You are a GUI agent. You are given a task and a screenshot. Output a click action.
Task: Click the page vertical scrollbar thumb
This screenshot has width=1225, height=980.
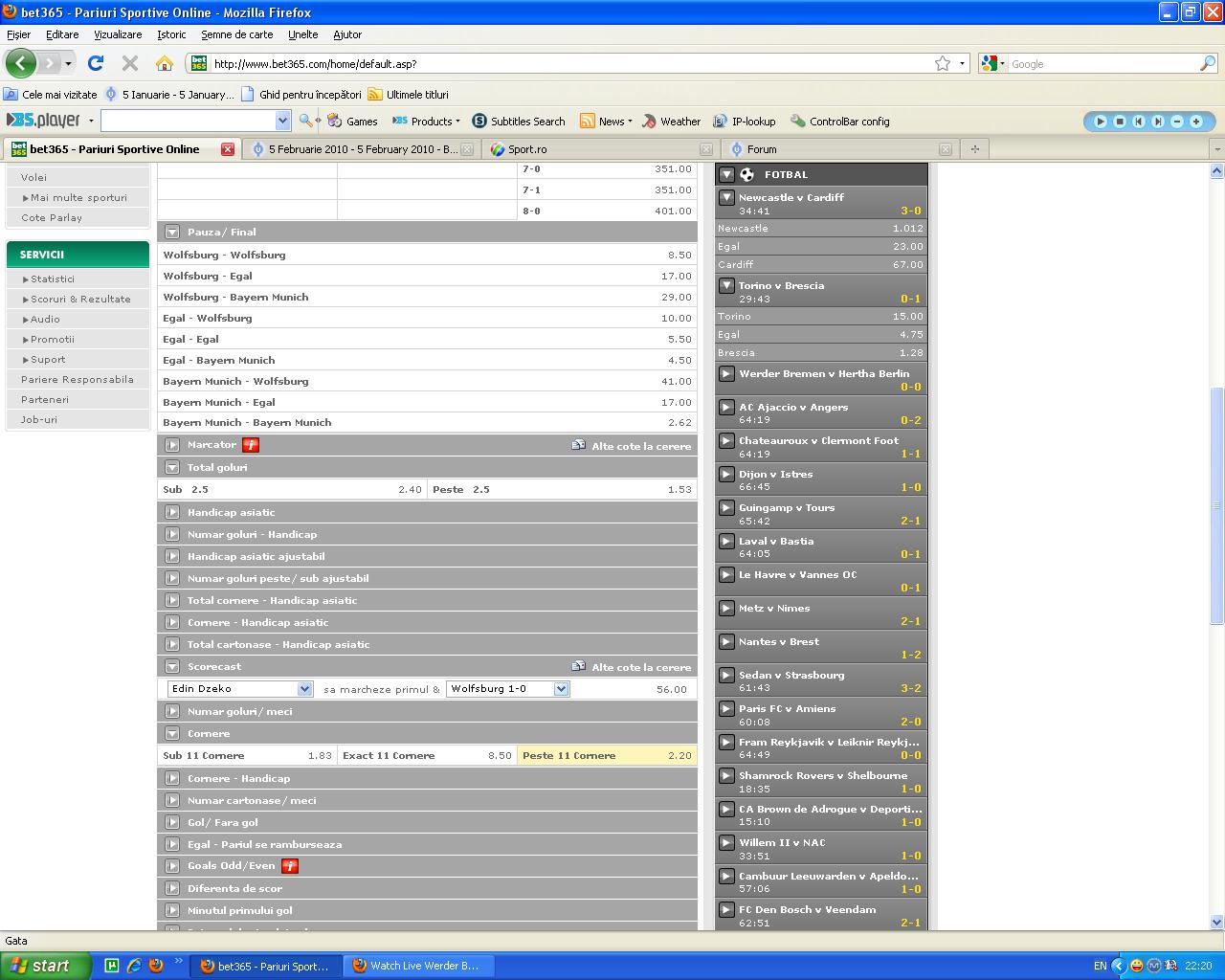tap(1216, 505)
